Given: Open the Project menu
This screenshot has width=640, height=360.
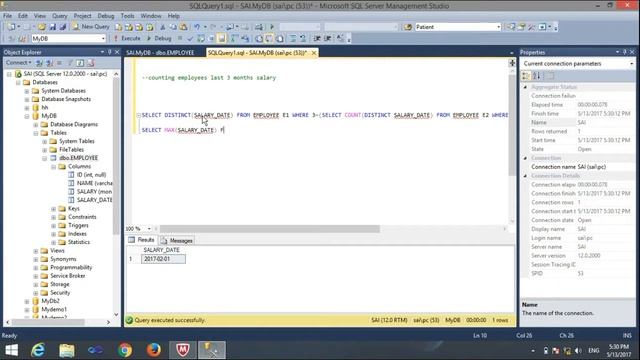Looking at the screenshot, I should coord(82,16).
